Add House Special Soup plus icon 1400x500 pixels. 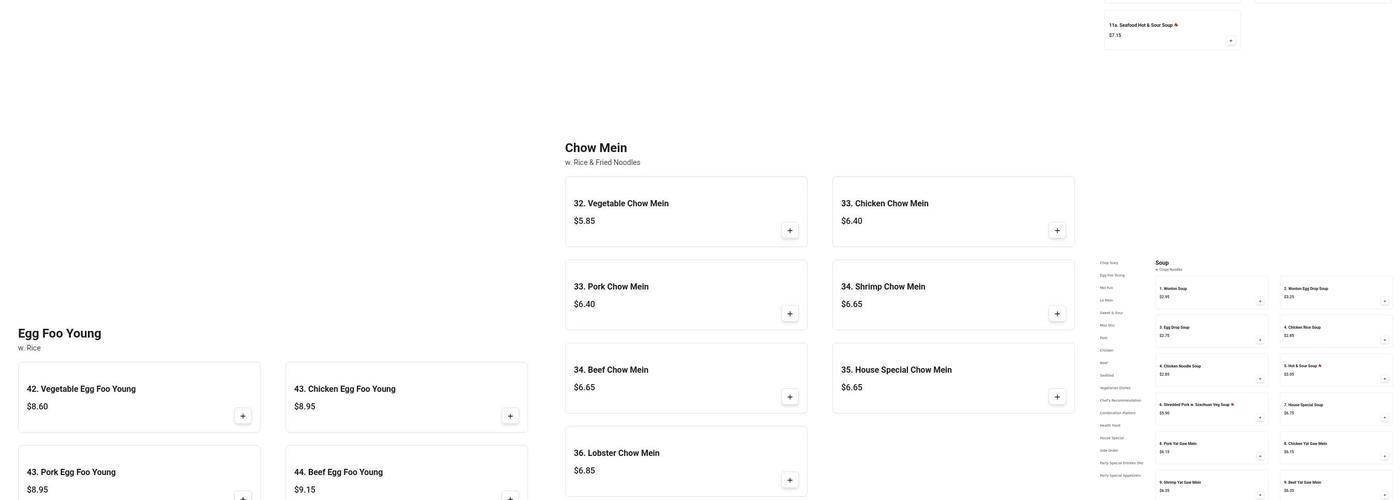(x=1384, y=417)
